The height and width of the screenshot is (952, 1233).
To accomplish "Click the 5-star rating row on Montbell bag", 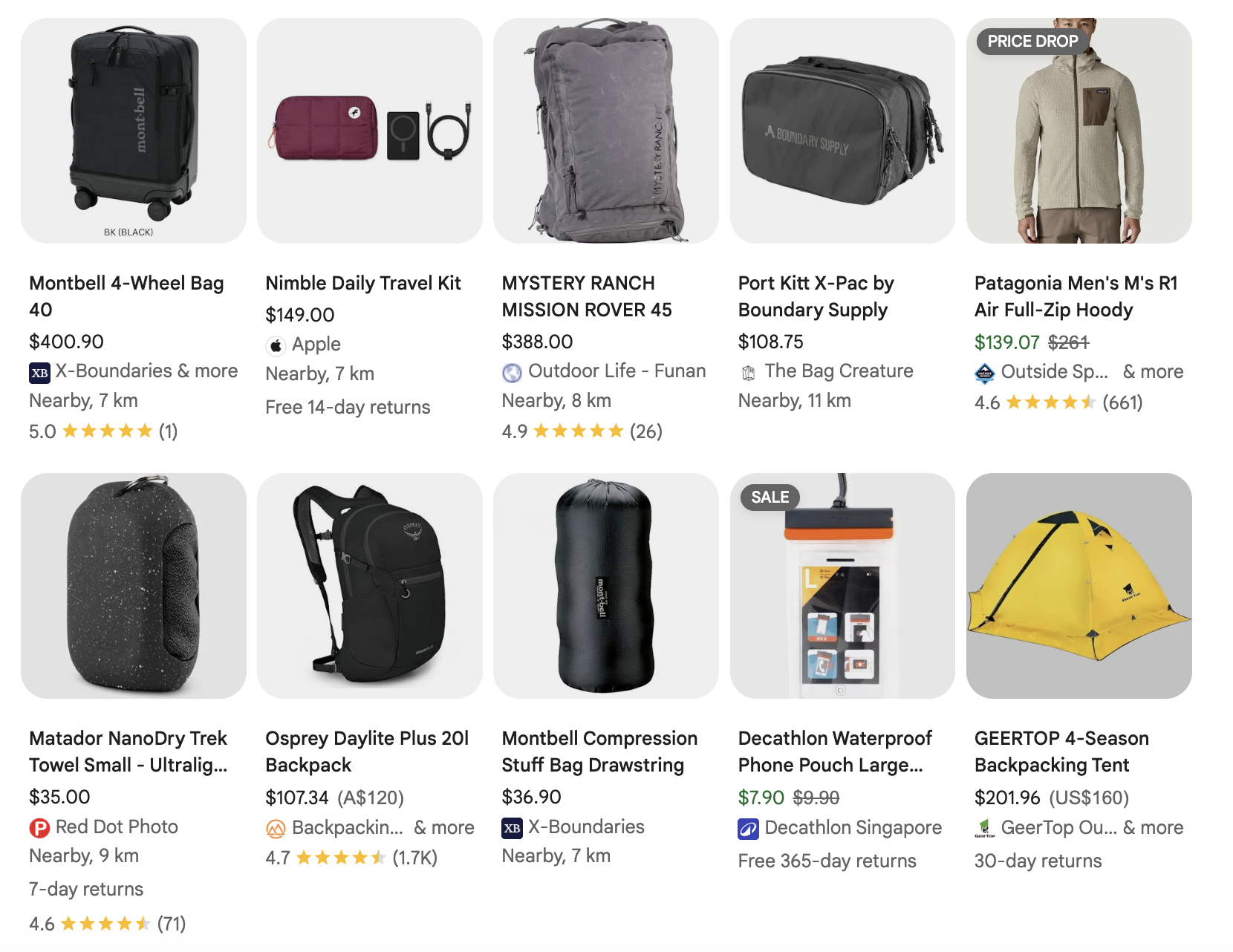I will pos(103,431).
